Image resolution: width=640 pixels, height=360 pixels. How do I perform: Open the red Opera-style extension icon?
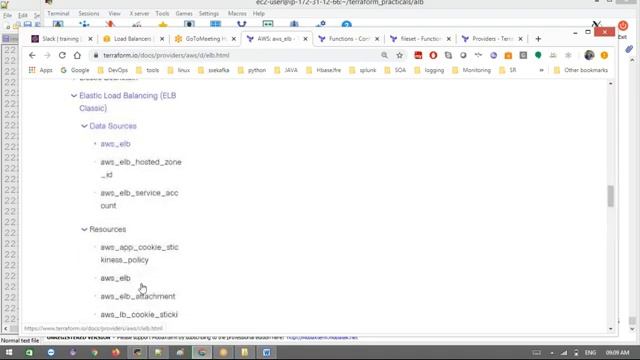(x=433, y=55)
